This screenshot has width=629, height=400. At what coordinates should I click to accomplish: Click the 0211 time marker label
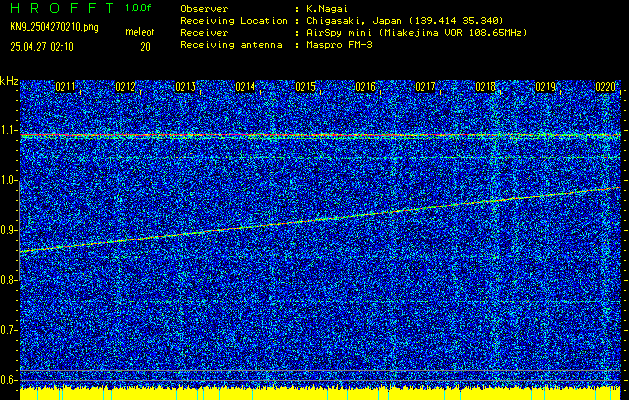click(65, 87)
